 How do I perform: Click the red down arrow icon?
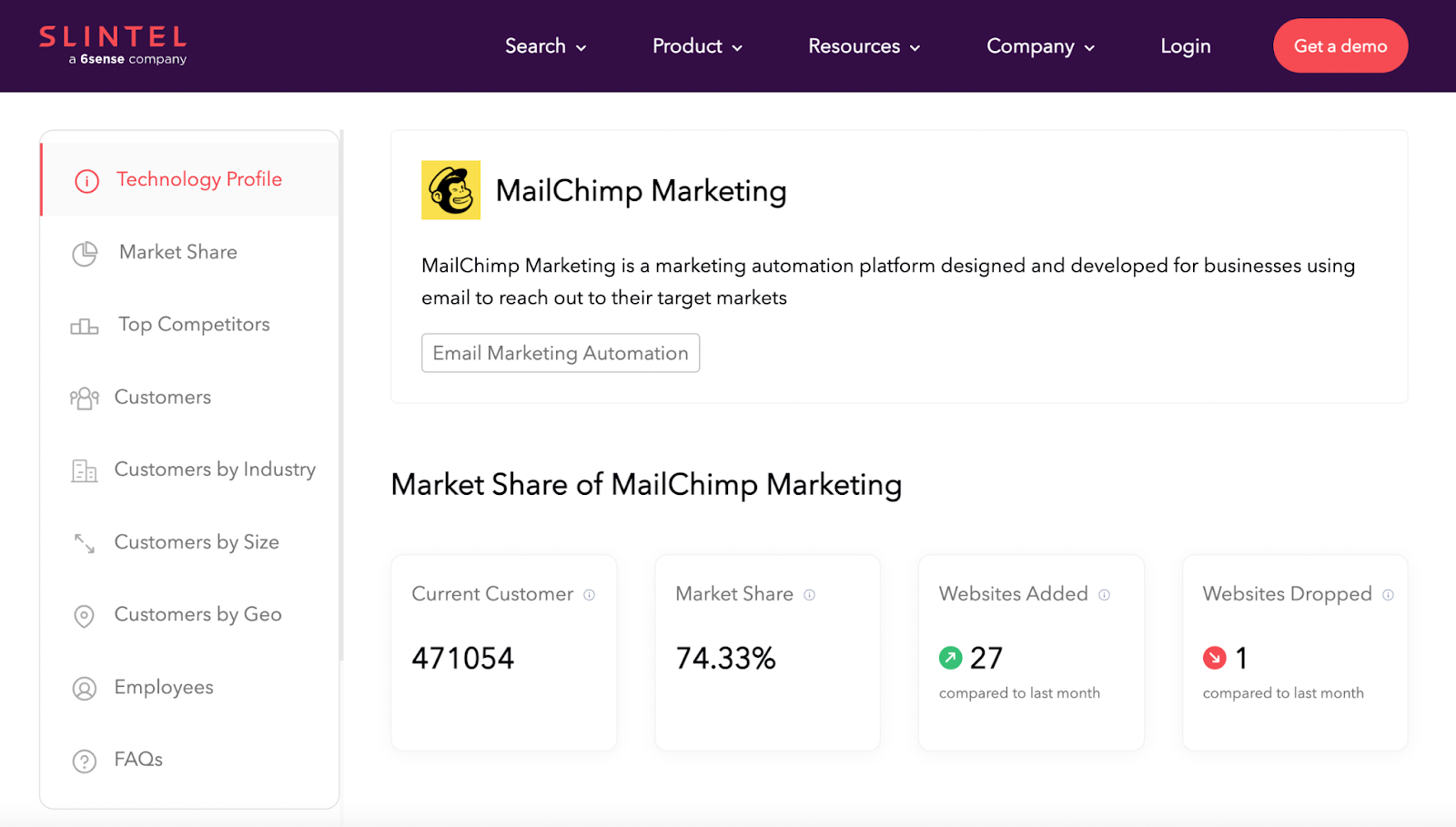pos(1215,657)
